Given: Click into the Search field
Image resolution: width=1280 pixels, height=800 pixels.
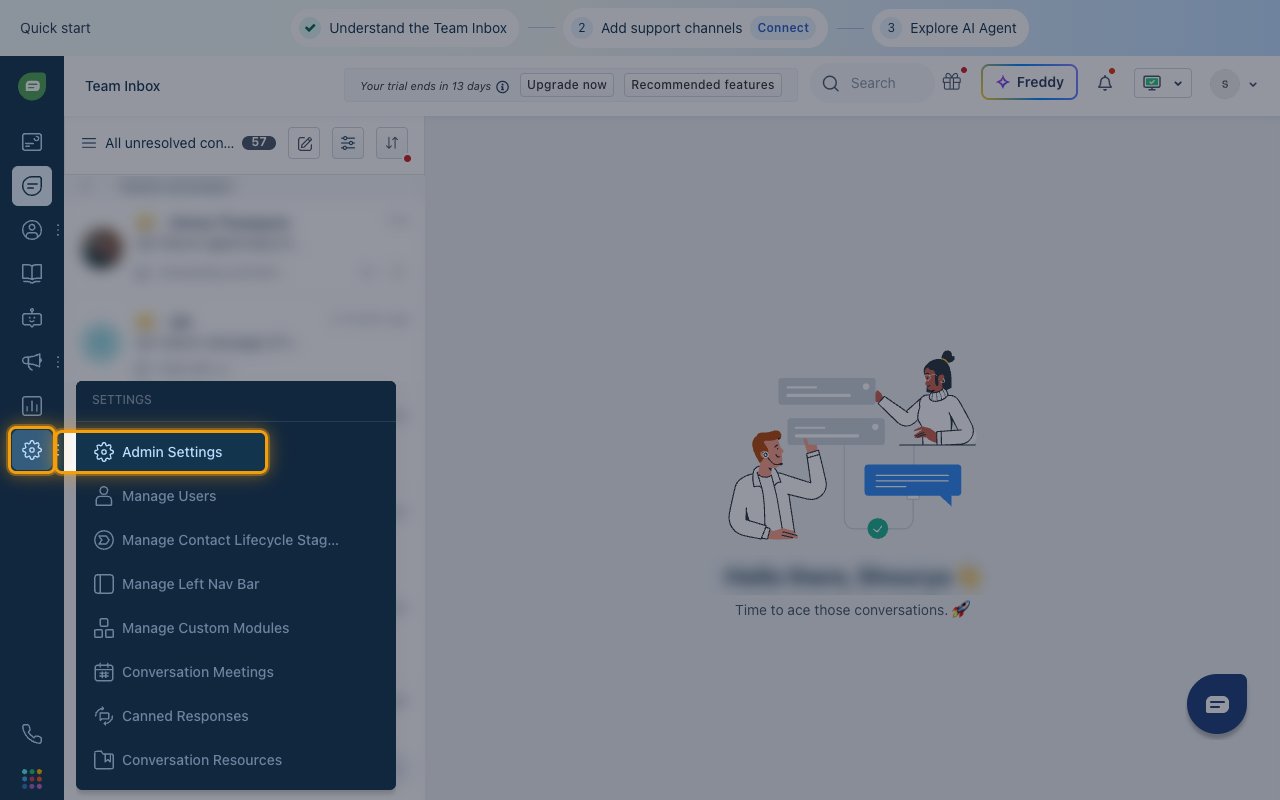Looking at the screenshot, I should point(872,83).
